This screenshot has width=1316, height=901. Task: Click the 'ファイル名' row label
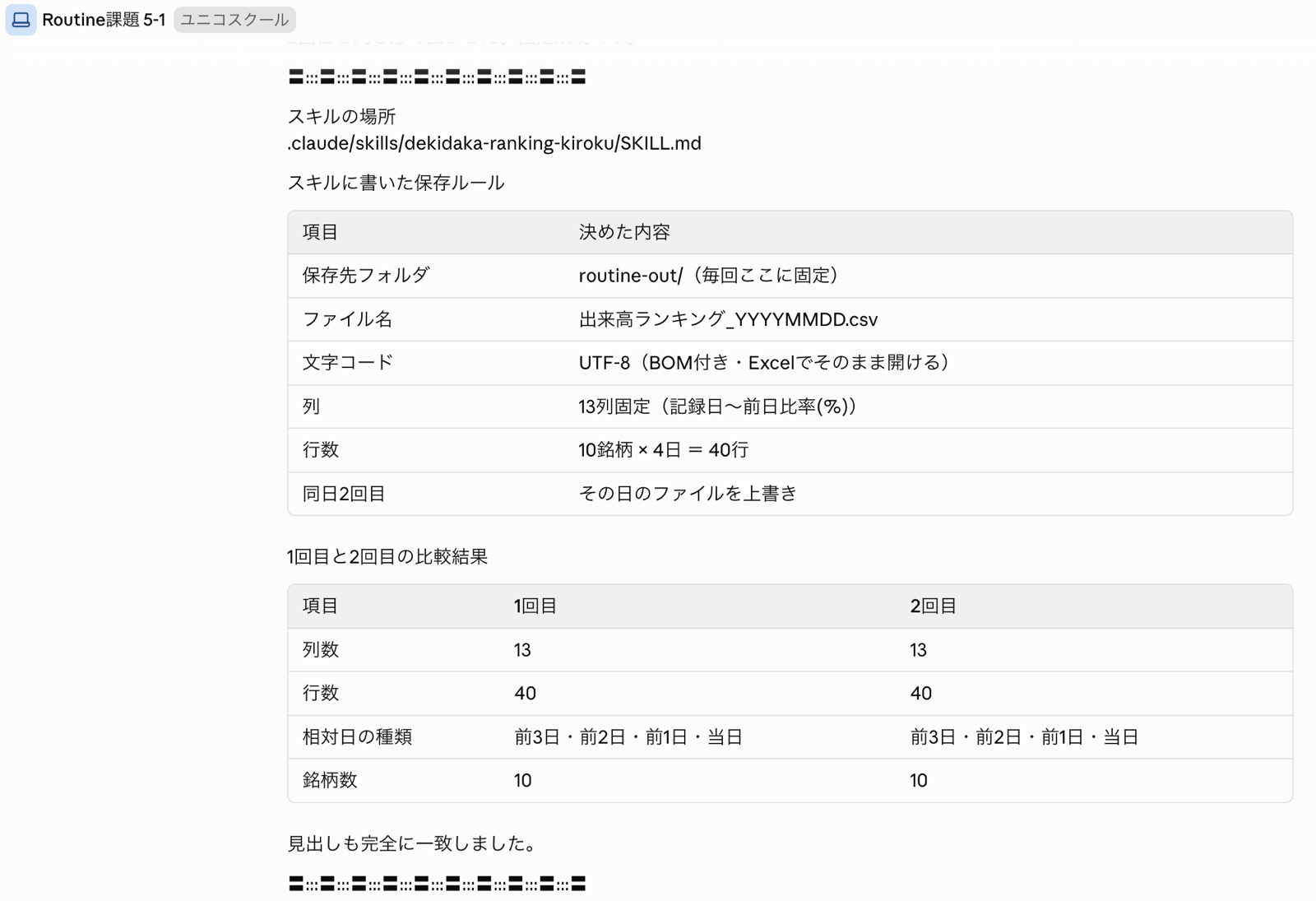tap(347, 319)
